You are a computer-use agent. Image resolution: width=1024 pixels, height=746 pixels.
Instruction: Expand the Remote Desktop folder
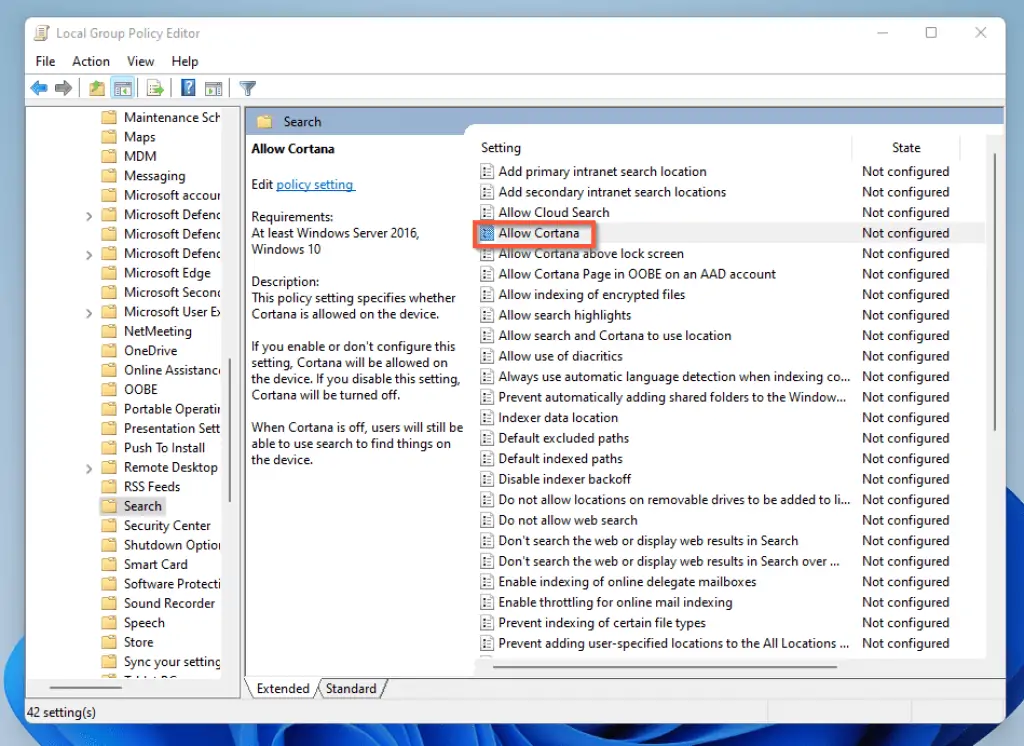pyautogui.click(x=91, y=467)
